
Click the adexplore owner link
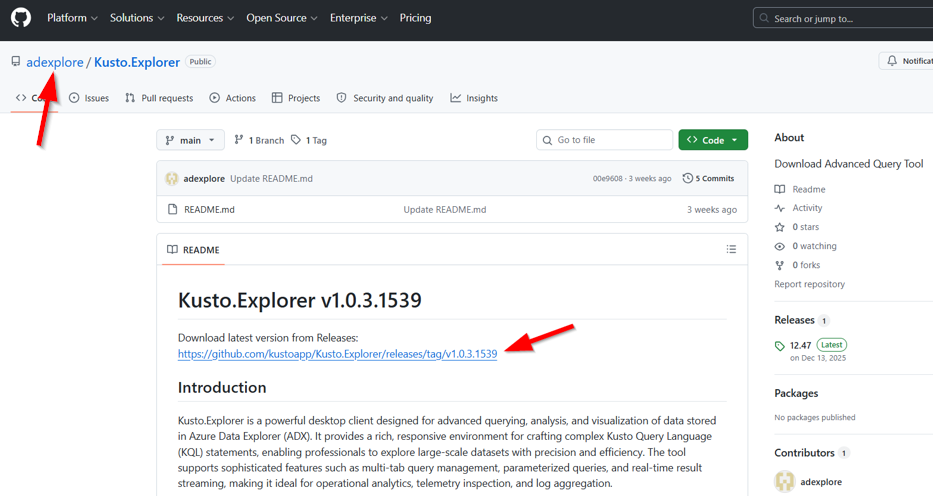tap(55, 62)
